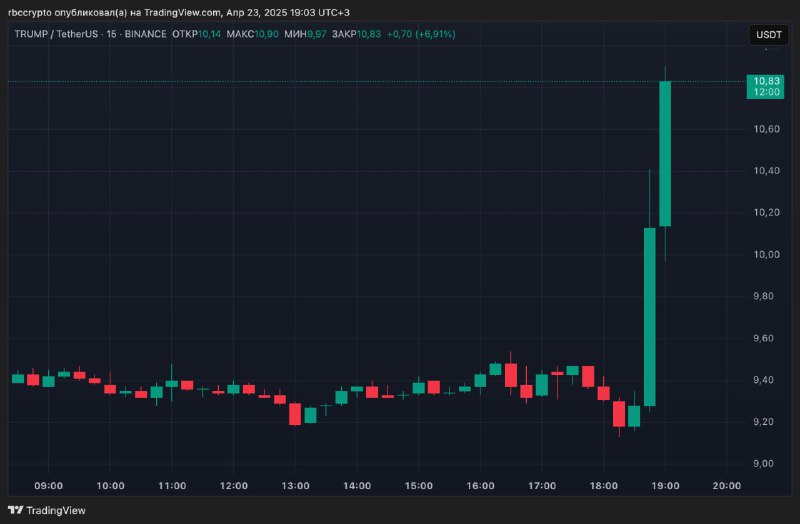The image size is (800, 524).
Task: Select the tall green 19:00 candle
Action: point(665,153)
